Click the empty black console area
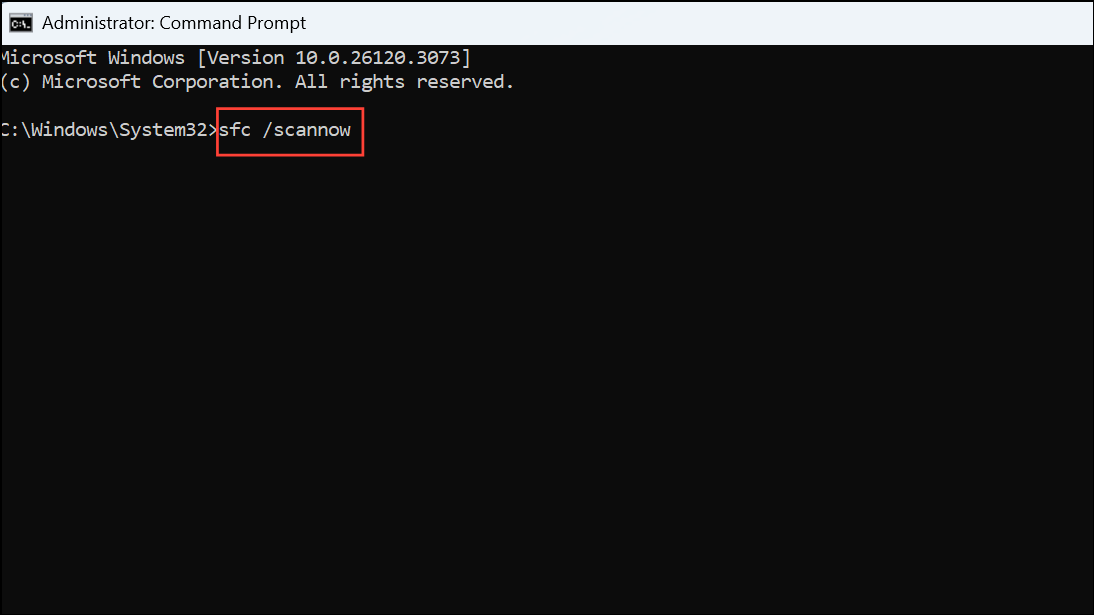This screenshot has height=615, width=1094. (547, 384)
